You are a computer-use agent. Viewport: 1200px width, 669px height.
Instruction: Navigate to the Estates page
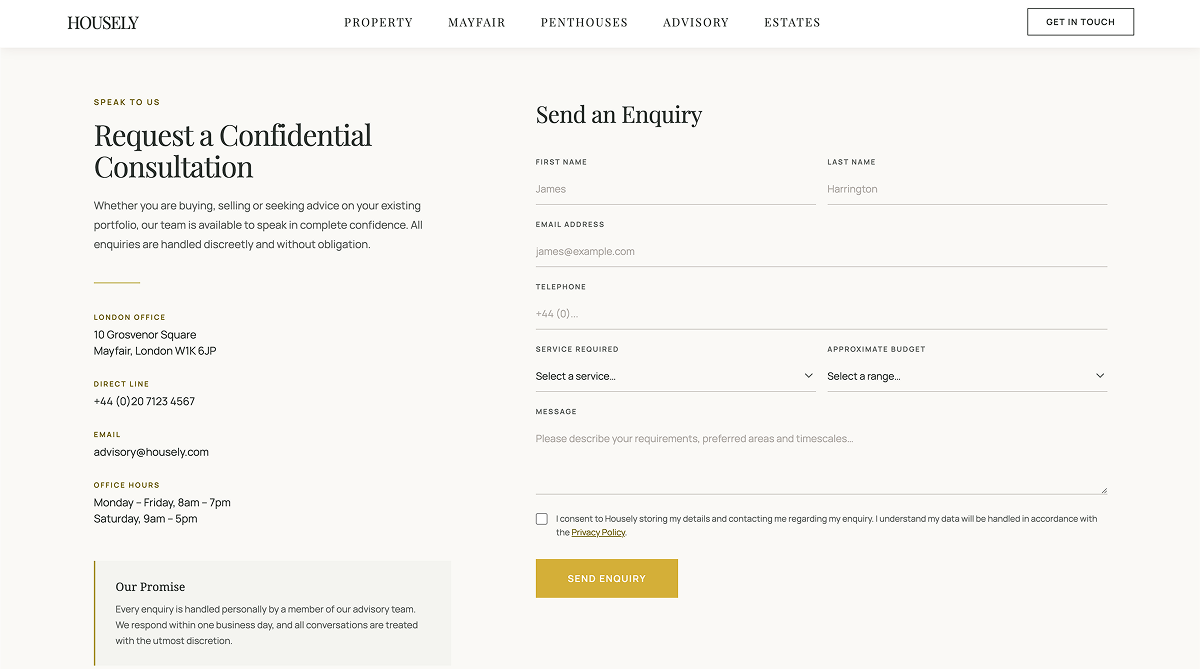[x=792, y=22]
